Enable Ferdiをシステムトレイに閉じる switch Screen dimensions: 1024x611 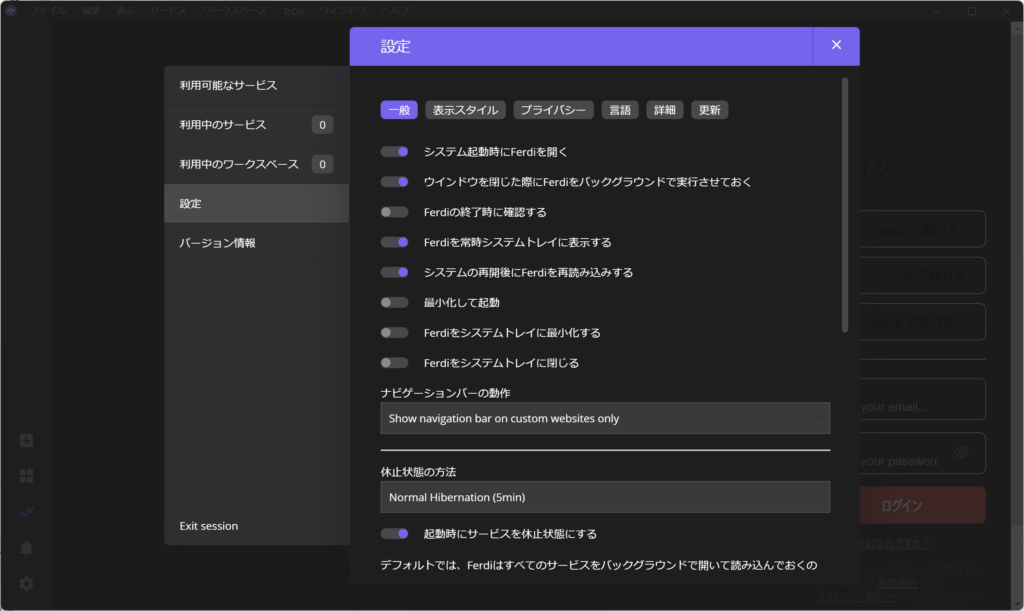(x=394, y=362)
